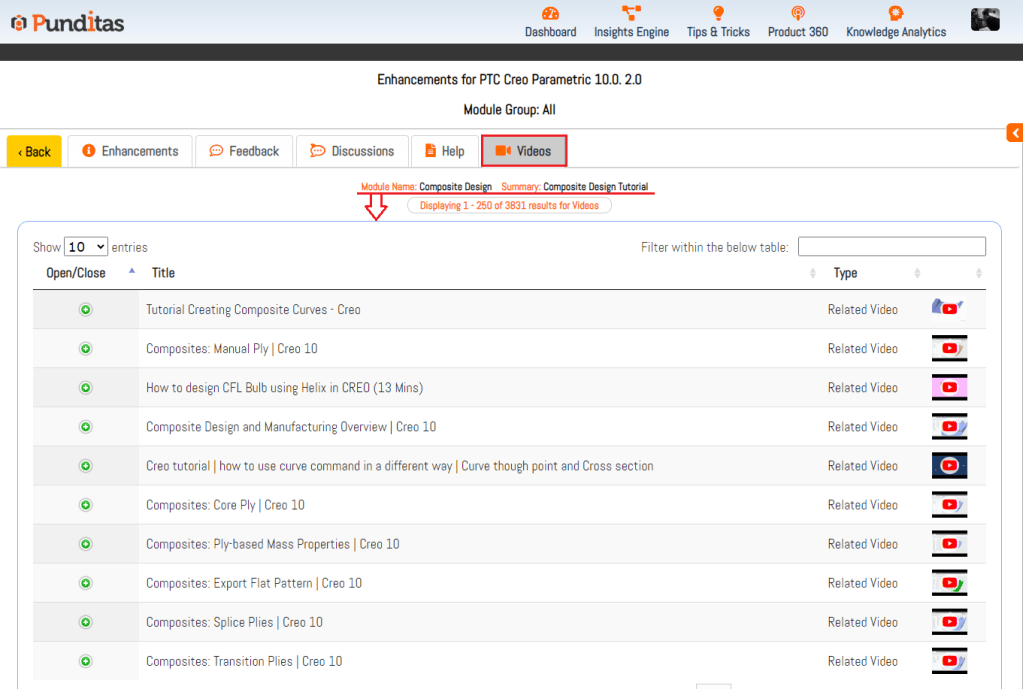
Task: Expand the orange side panel arrow
Action: 1014,133
